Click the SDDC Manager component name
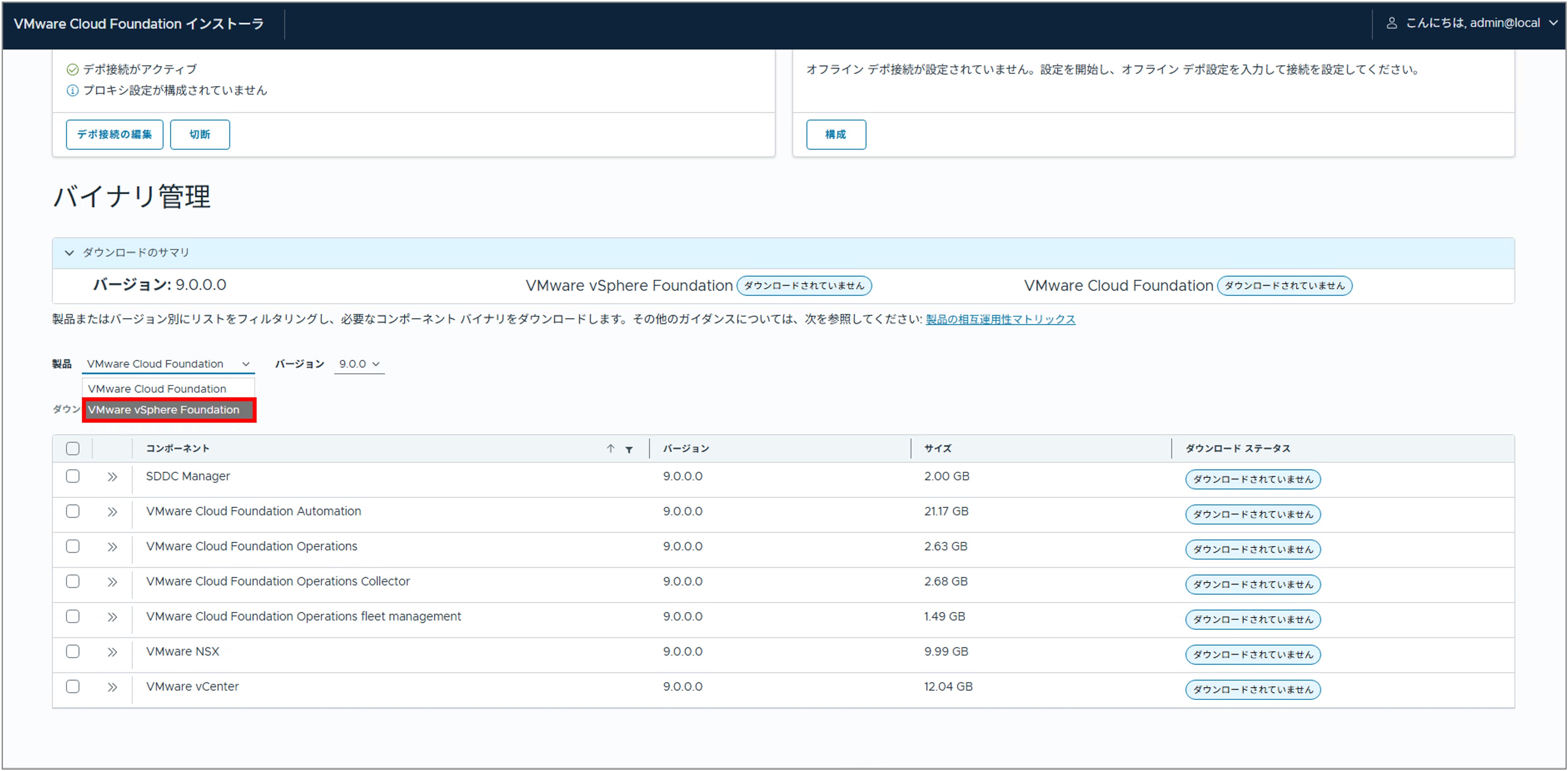Image resolution: width=1568 pixels, height=771 pixels. 188,477
